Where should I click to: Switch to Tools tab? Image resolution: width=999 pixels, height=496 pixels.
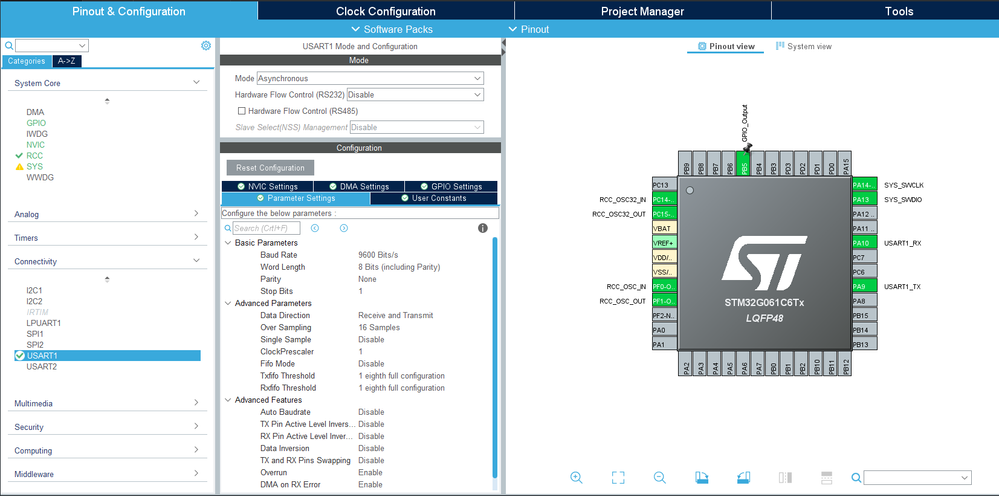point(898,11)
